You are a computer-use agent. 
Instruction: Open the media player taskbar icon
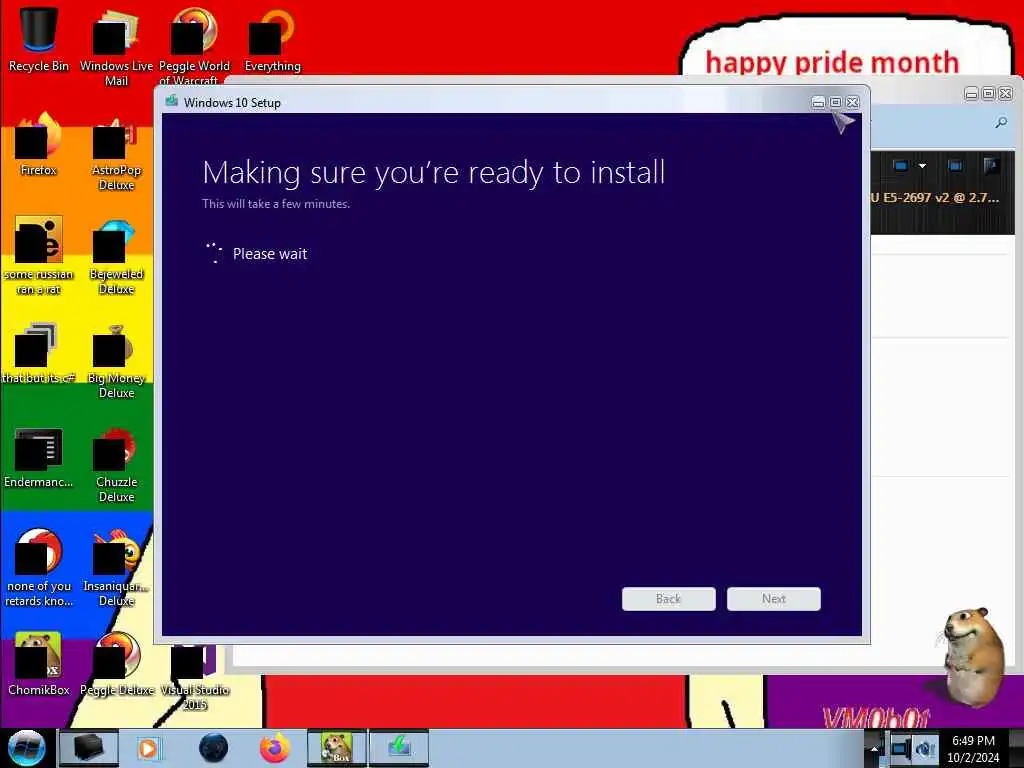(x=149, y=748)
